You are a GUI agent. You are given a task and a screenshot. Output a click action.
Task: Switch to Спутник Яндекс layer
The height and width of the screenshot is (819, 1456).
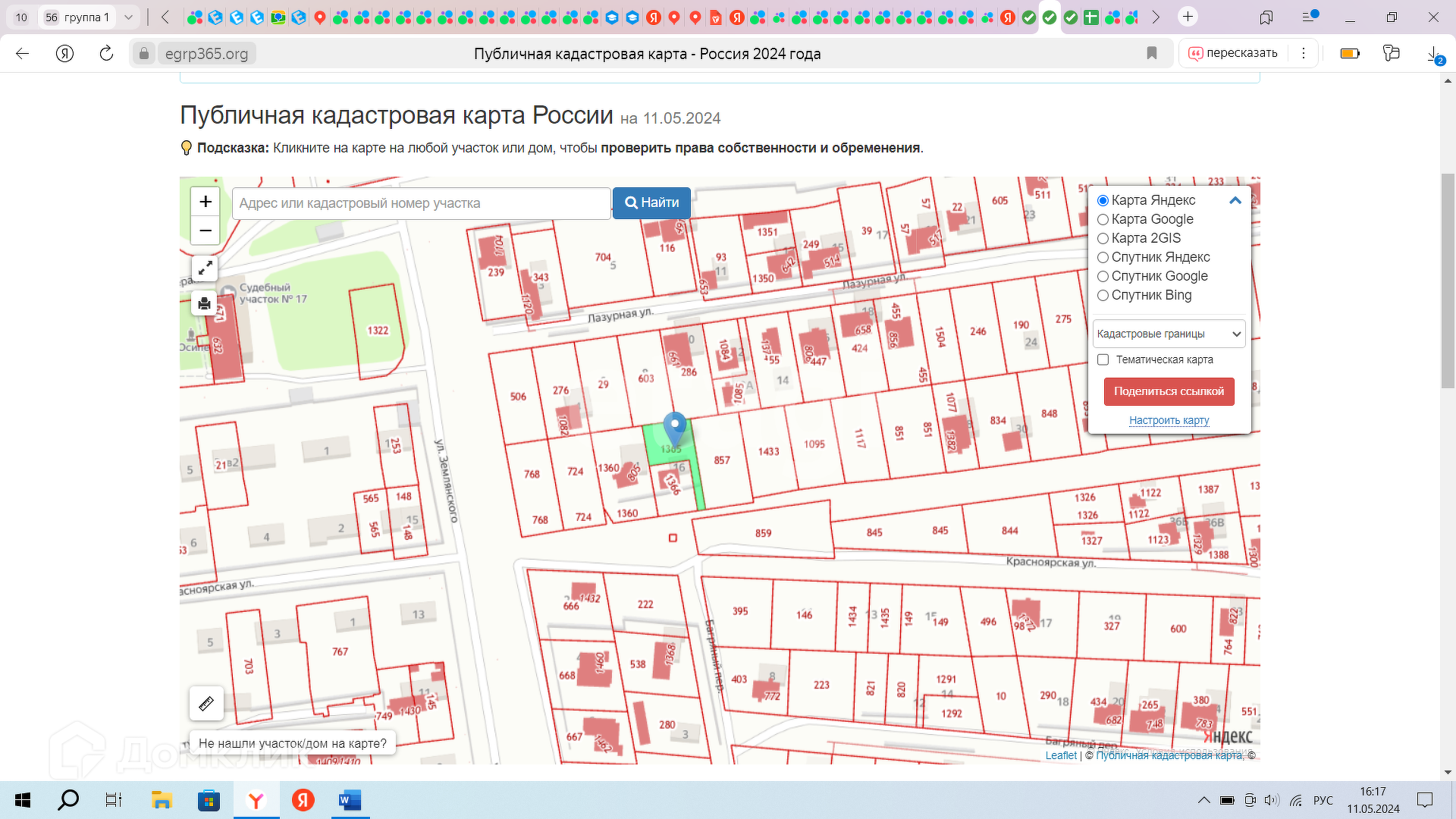point(1103,257)
